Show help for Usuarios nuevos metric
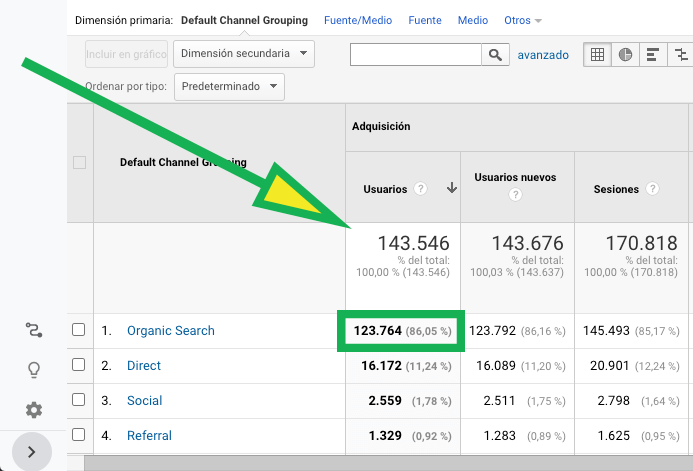Viewport: 693px width, 471px height. [515, 194]
